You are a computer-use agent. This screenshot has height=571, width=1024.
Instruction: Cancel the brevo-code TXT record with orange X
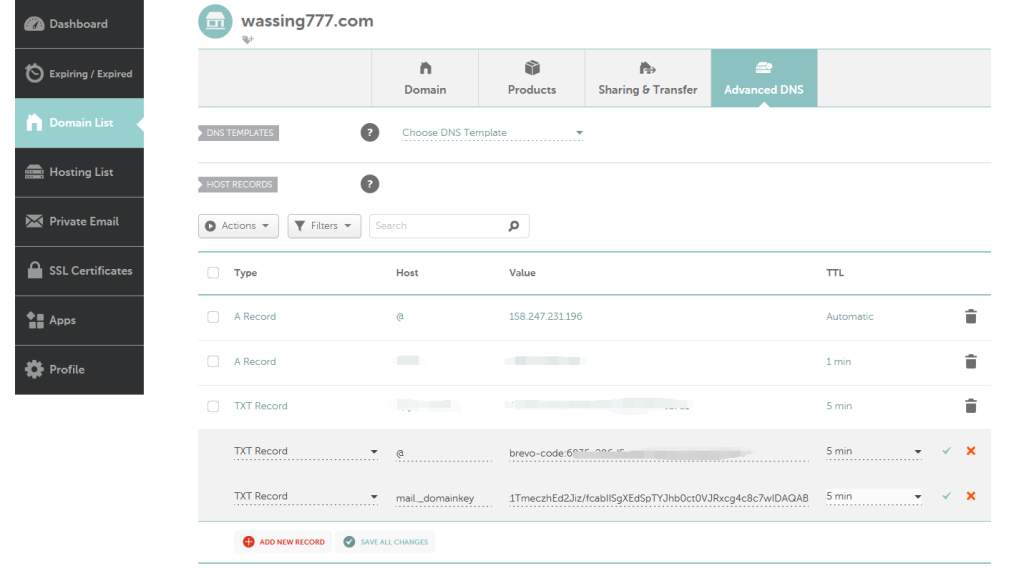click(970, 451)
